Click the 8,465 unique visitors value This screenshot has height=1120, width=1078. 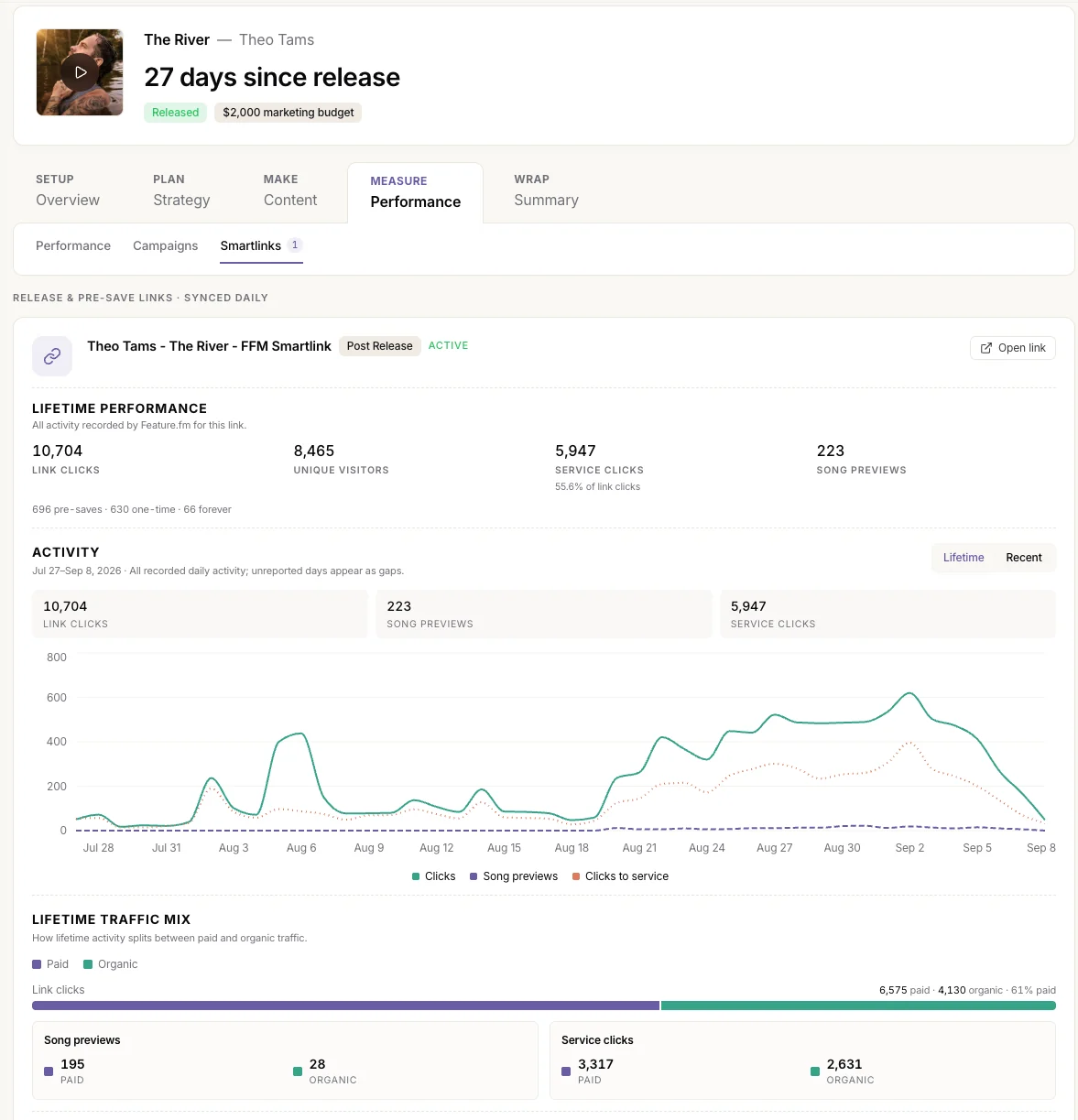[x=314, y=451]
